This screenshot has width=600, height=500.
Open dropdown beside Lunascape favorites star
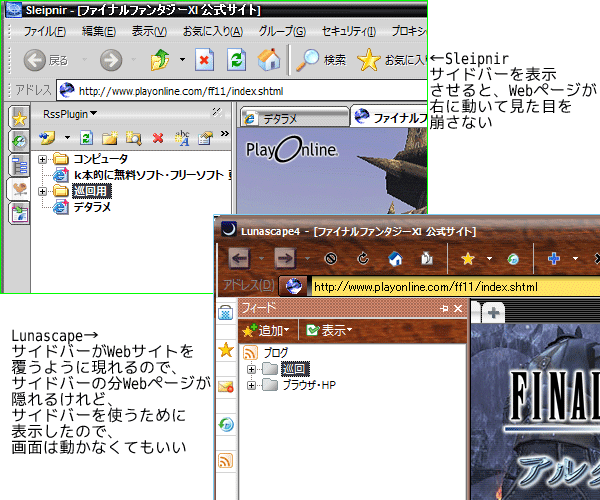pyautogui.click(x=489, y=259)
